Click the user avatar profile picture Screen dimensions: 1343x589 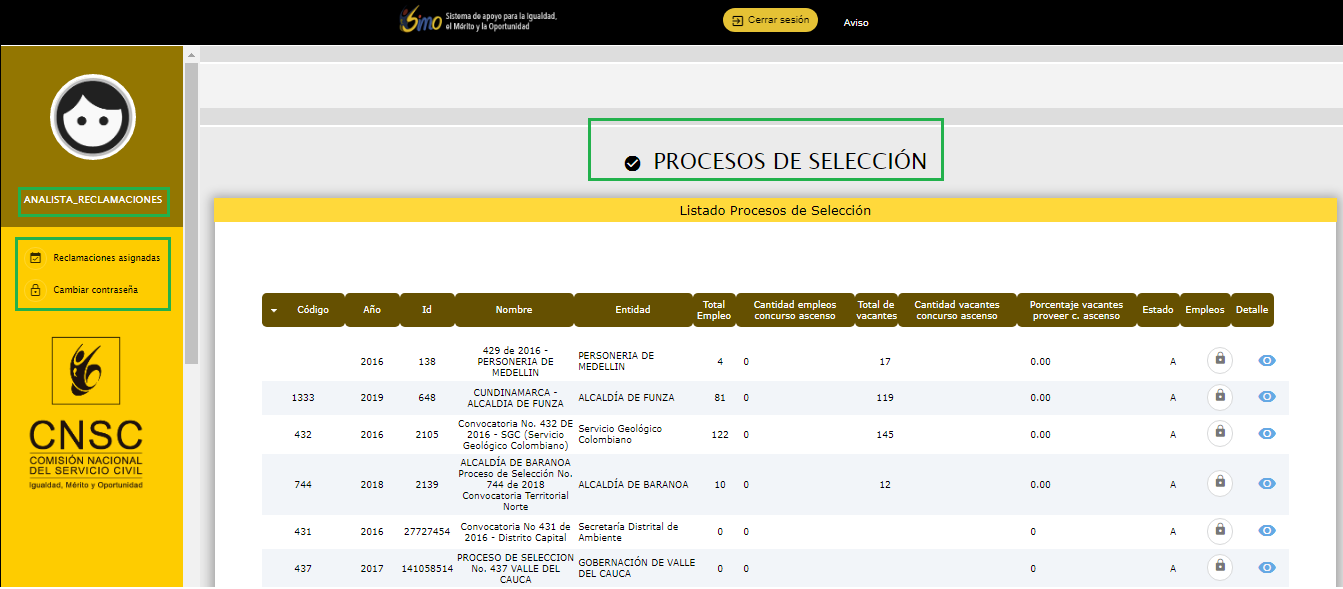[93, 117]
